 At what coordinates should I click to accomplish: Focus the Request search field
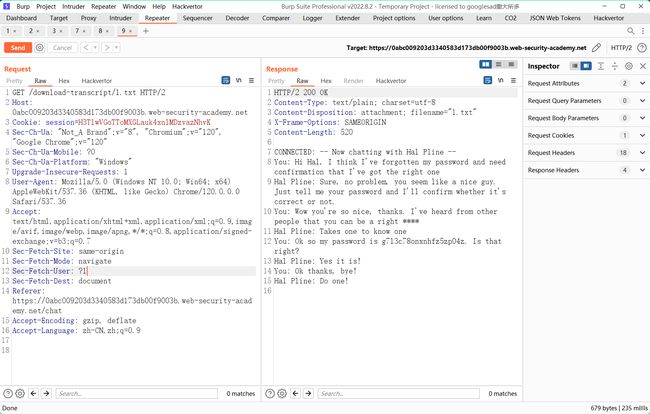point(136,393)
